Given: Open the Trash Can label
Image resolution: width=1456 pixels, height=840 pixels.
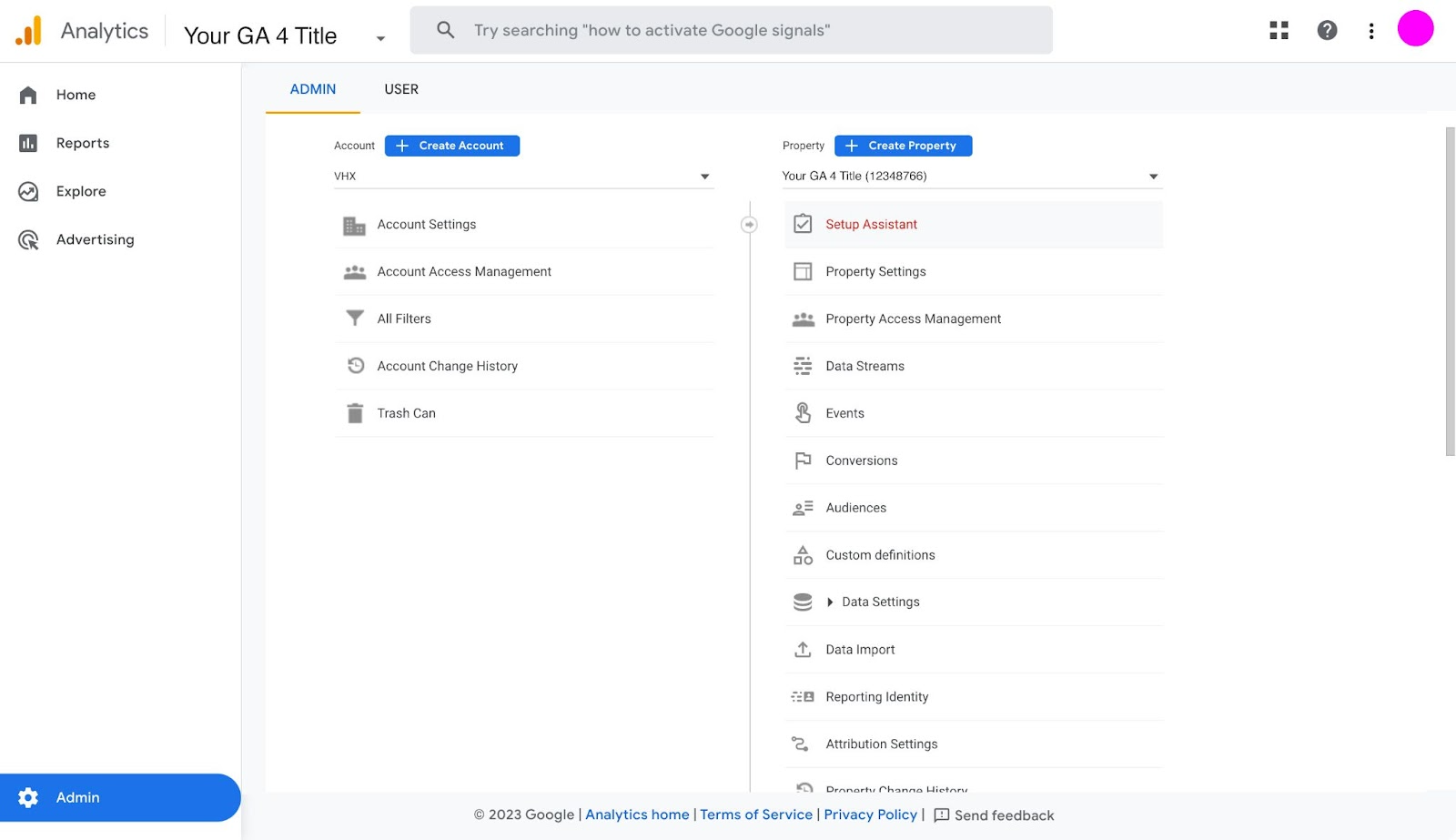Looking at the screenshot, I should click(406, 413).
